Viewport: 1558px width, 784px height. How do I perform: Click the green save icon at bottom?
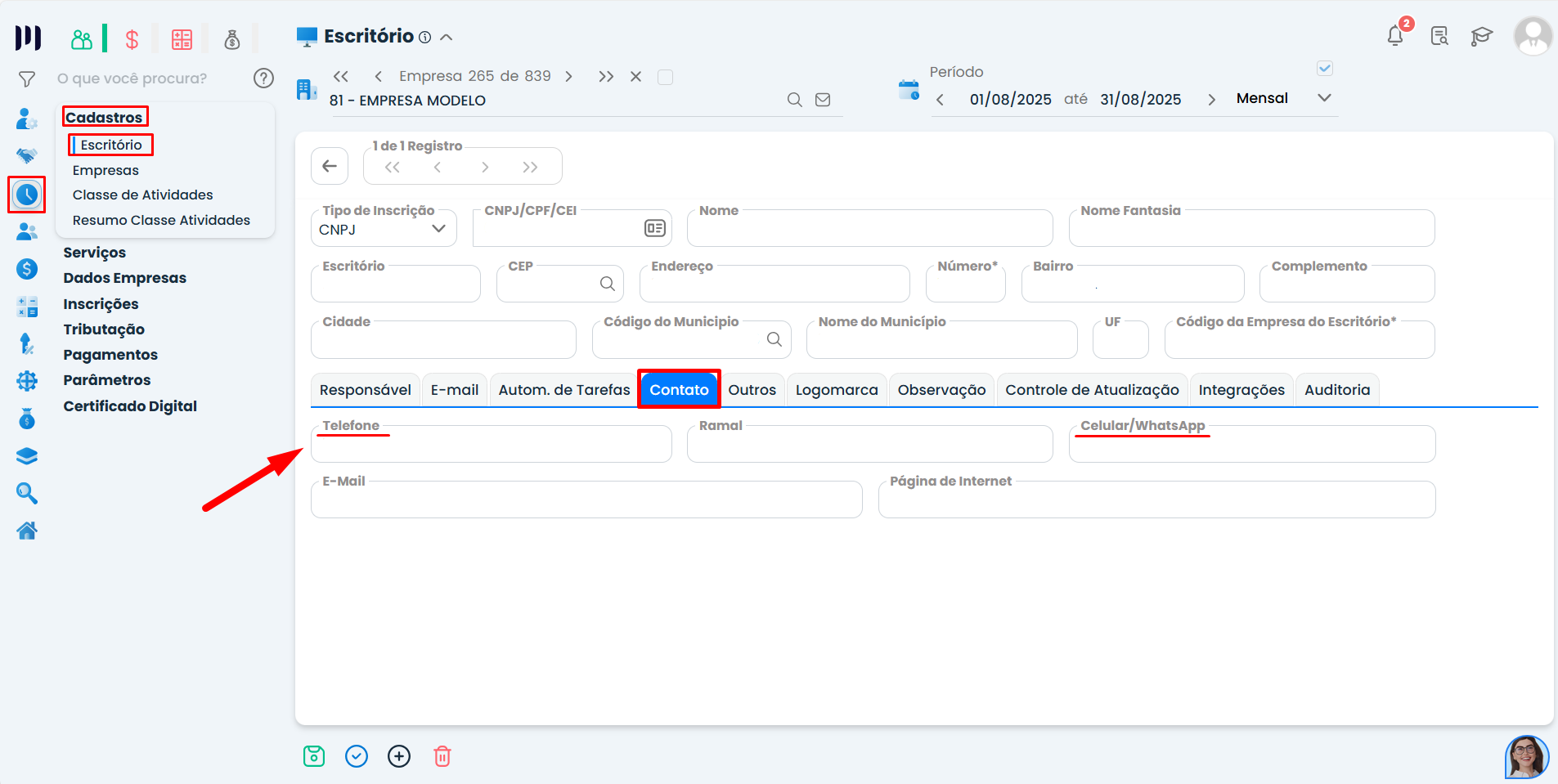click(314, 756)
